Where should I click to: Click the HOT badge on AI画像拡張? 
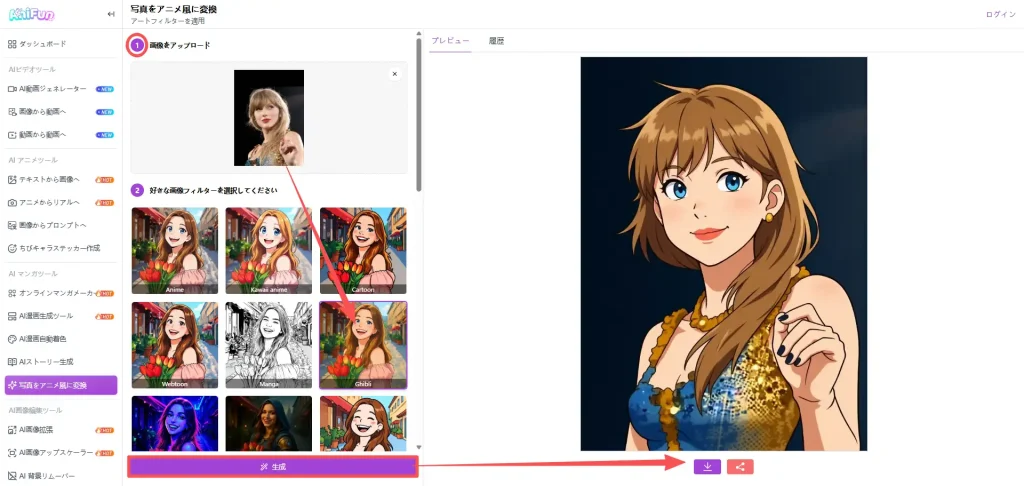104,430
